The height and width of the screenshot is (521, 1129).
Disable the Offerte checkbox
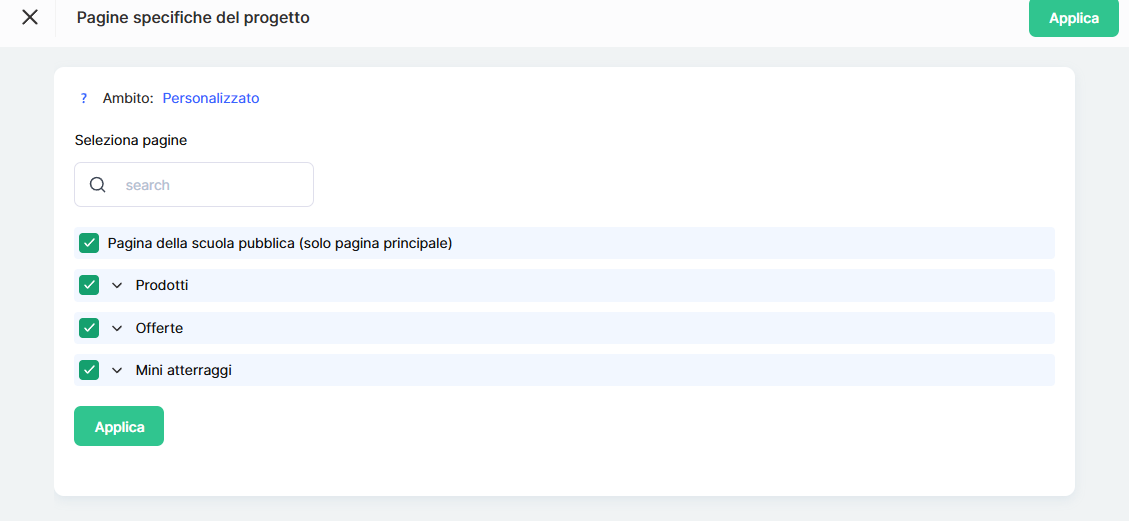(89, 328)
